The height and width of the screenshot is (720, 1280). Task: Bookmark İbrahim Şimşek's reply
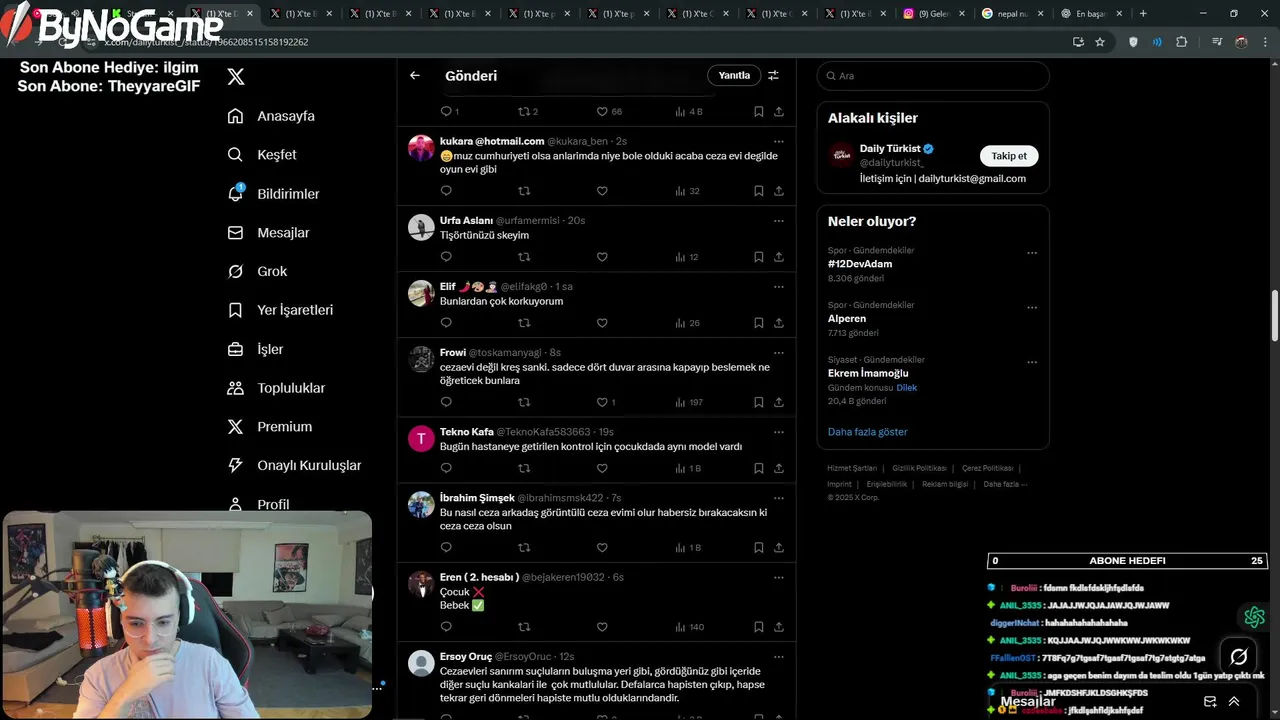point(758,548)
